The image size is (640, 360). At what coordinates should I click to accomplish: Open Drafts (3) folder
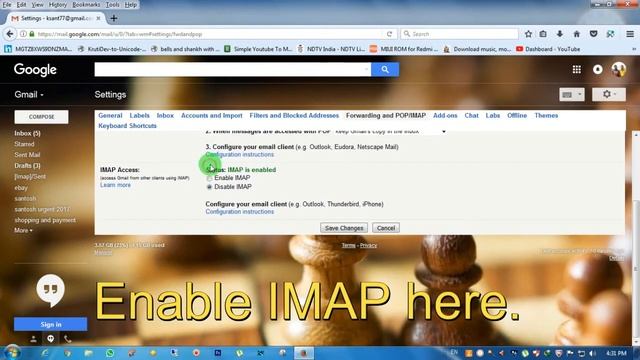coord(27,166)
